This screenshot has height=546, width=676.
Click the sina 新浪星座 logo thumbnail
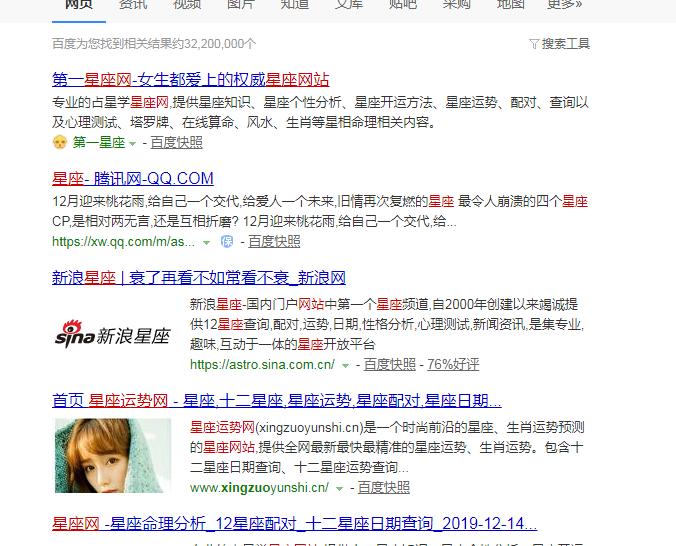113,334
